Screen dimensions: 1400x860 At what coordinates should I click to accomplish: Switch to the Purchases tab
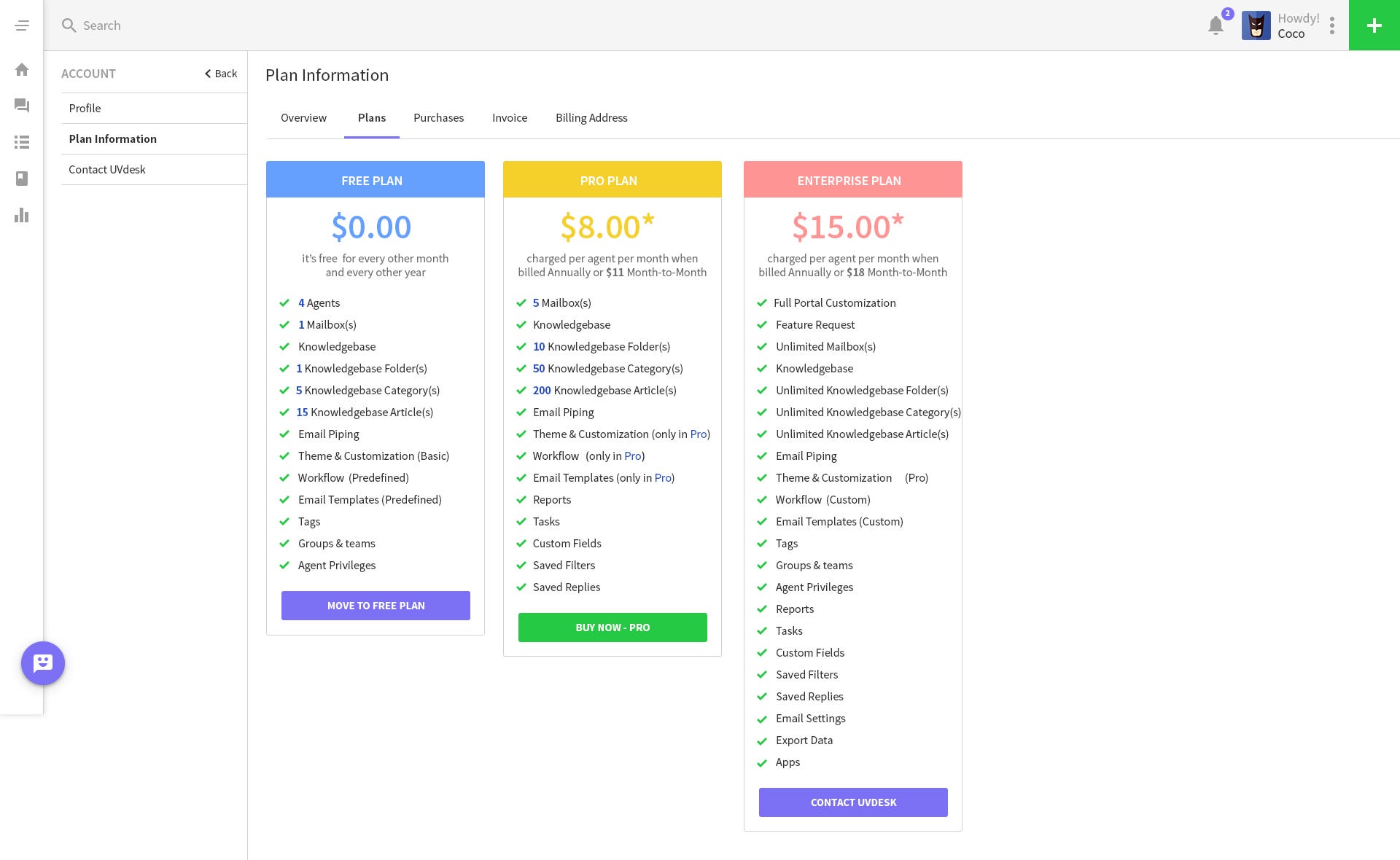coord(438,117)
